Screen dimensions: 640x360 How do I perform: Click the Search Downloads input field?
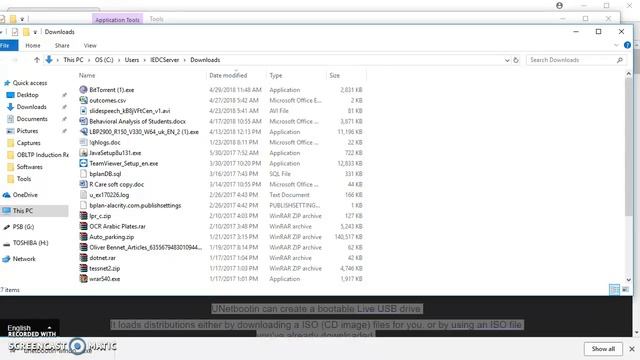pos(571,60)
